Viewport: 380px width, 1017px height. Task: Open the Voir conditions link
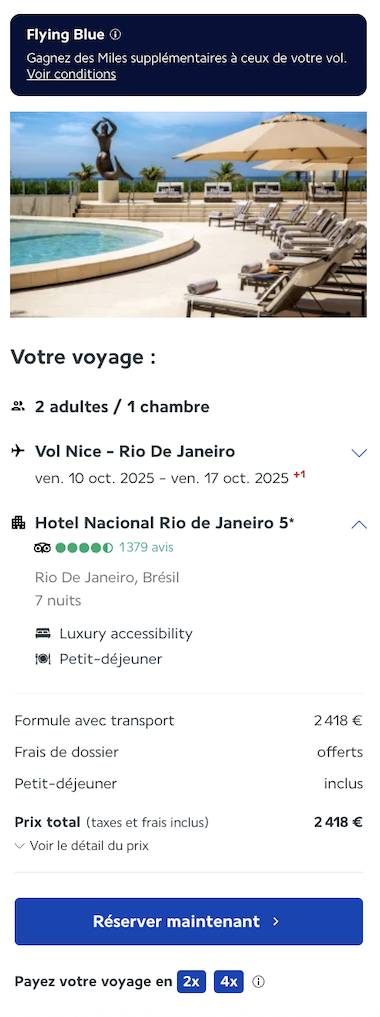pos(71,74)
